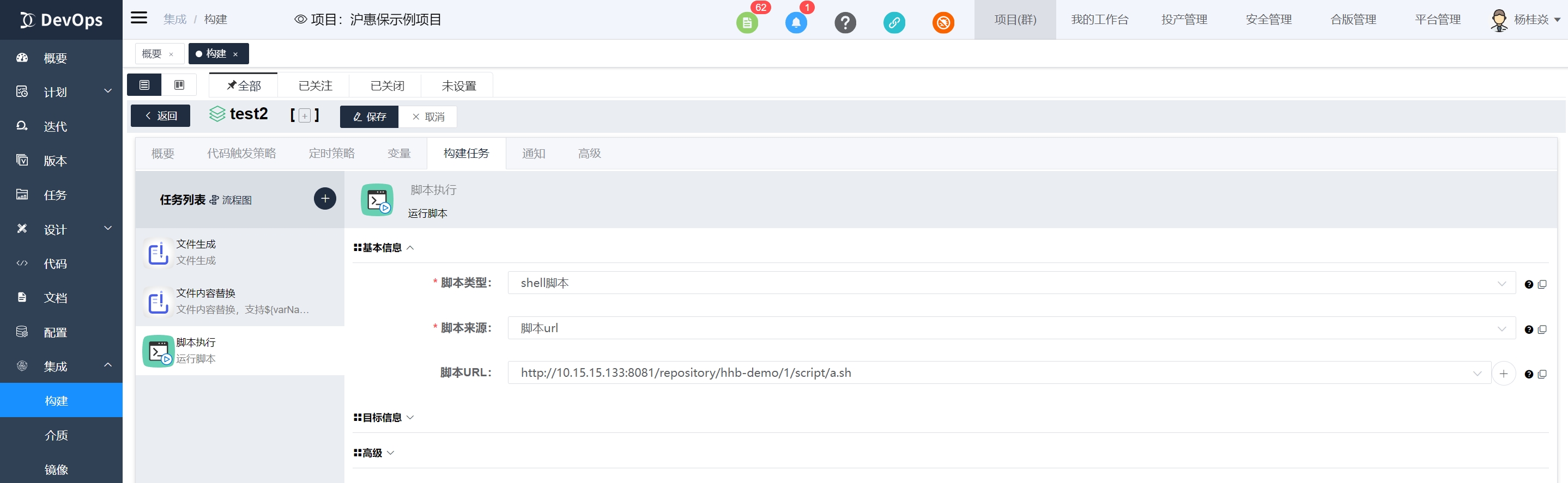Click the user avatar icon
Image resolution: width=1568 pixels, height=483 pixels.
pyautogui.click(x=1499, y=20)
